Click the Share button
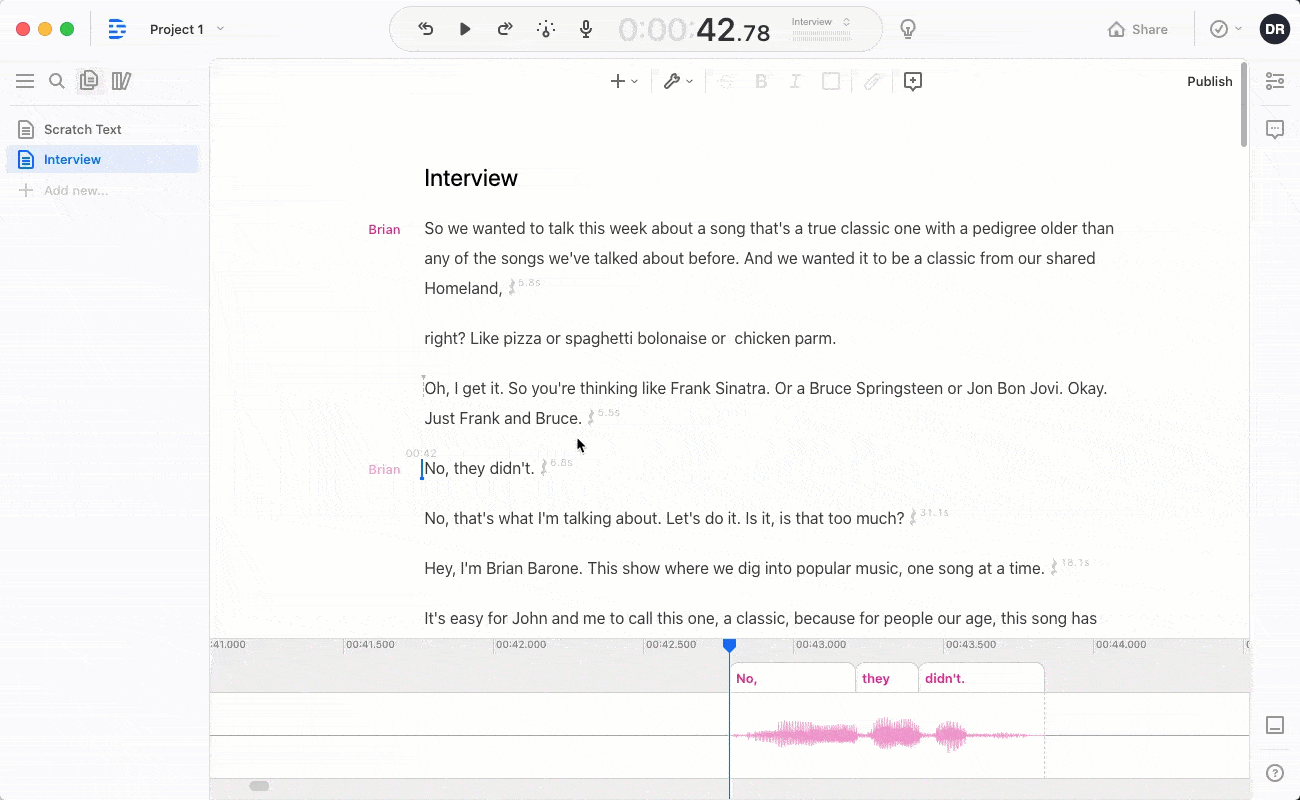Image resolution: width=1300 pixels, height=800 pixels. click(1138, 29)
